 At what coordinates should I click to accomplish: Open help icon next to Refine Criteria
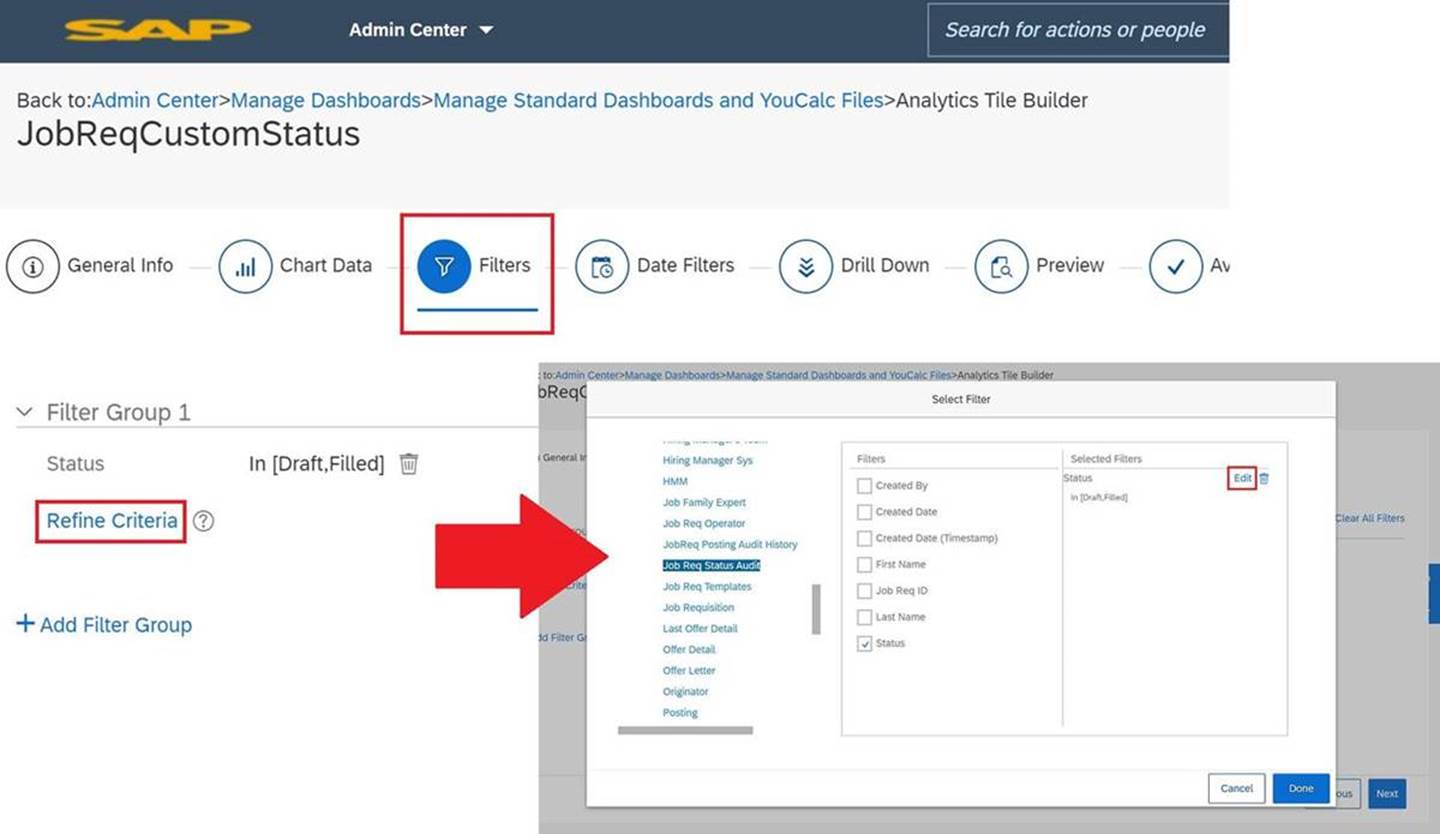203,521
